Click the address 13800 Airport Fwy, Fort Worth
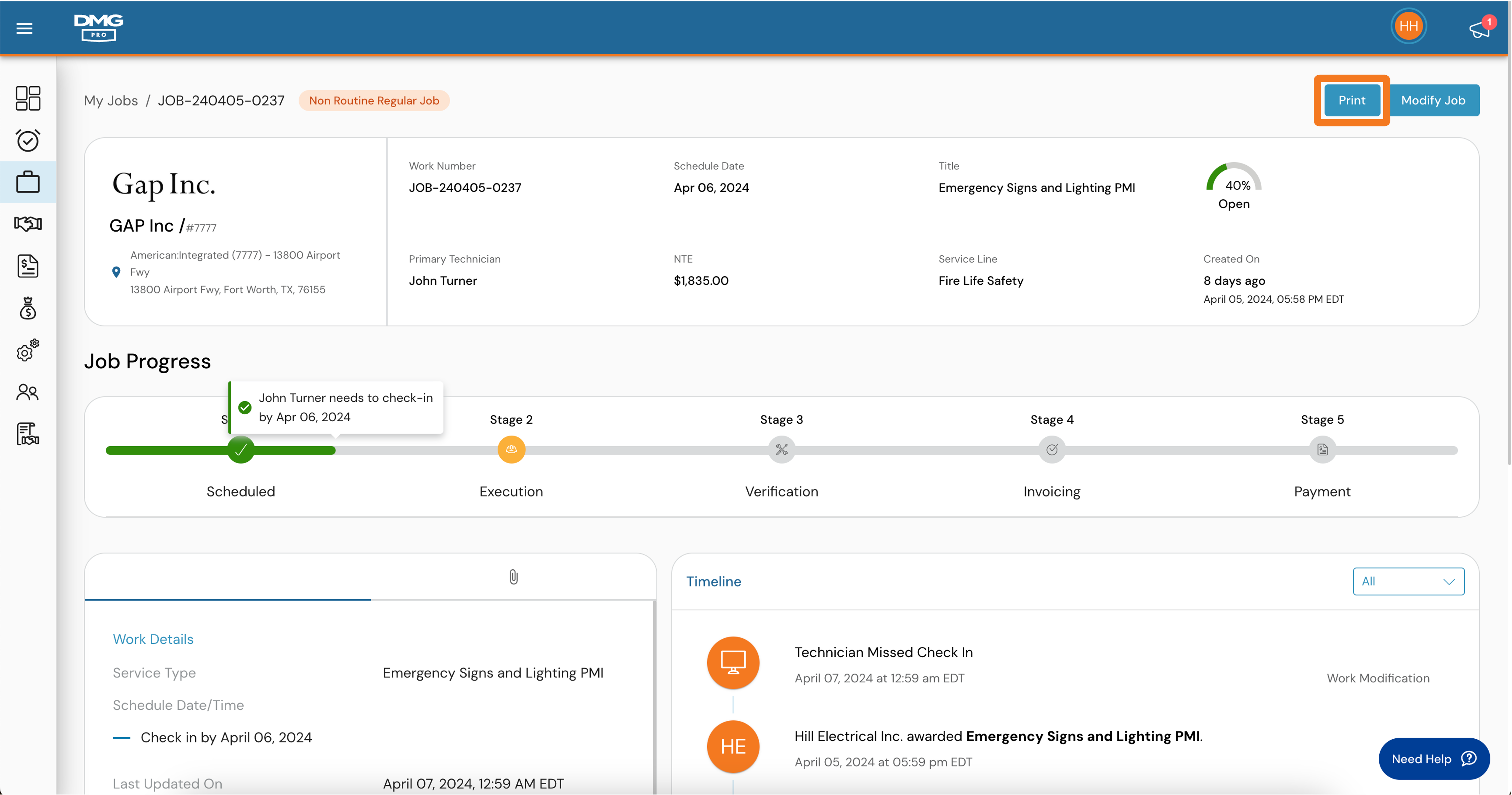1512x795 pixels. 228,290
